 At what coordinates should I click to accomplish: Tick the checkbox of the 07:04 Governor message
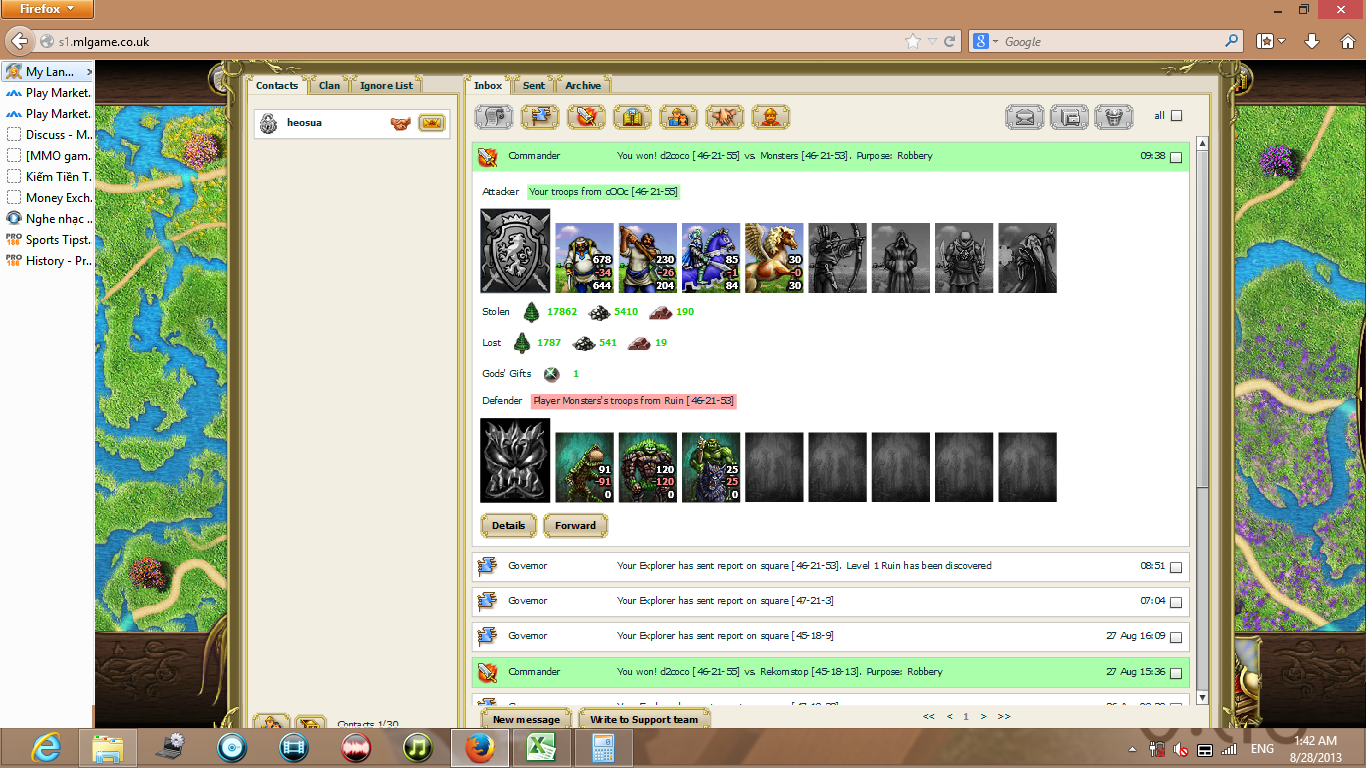[1176, 602]
